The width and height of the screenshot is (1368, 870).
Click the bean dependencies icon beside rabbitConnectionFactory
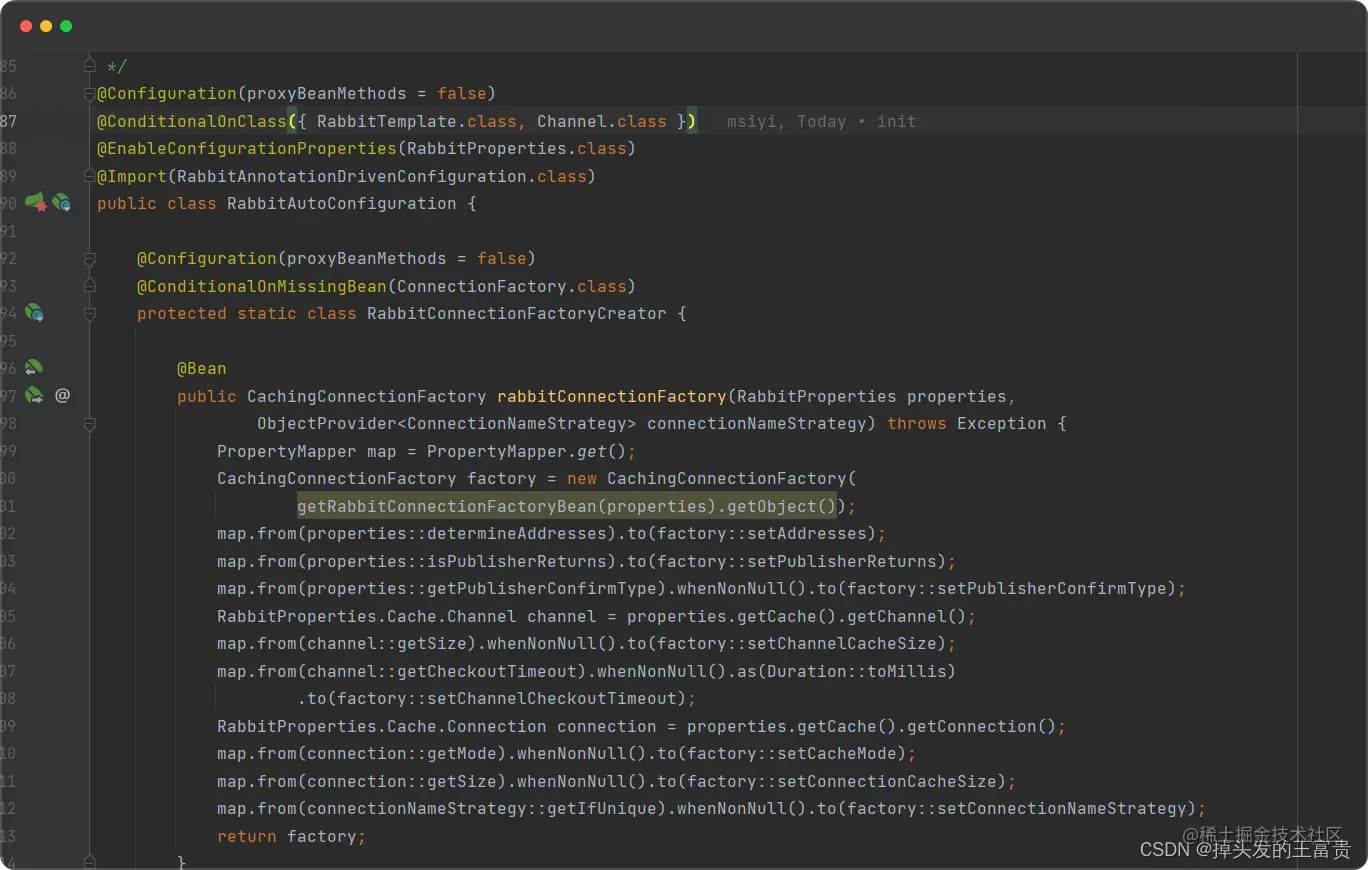point(34,395)
